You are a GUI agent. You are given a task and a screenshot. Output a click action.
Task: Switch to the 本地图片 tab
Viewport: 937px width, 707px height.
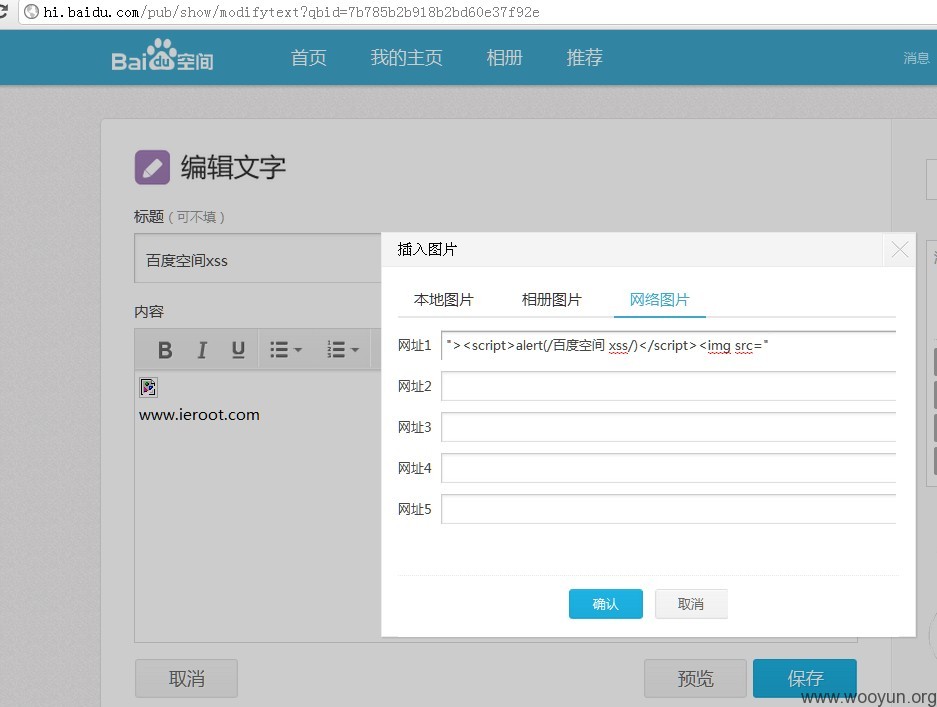443,299
